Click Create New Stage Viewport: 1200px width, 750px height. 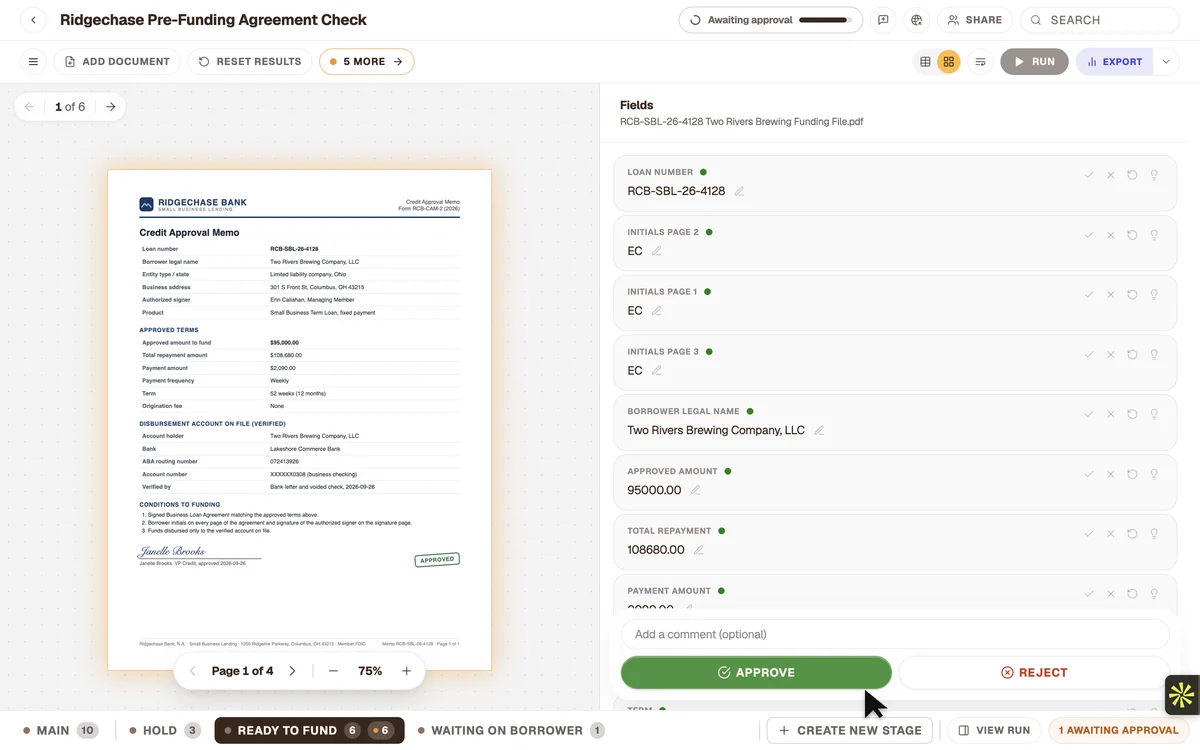point(850,731)
